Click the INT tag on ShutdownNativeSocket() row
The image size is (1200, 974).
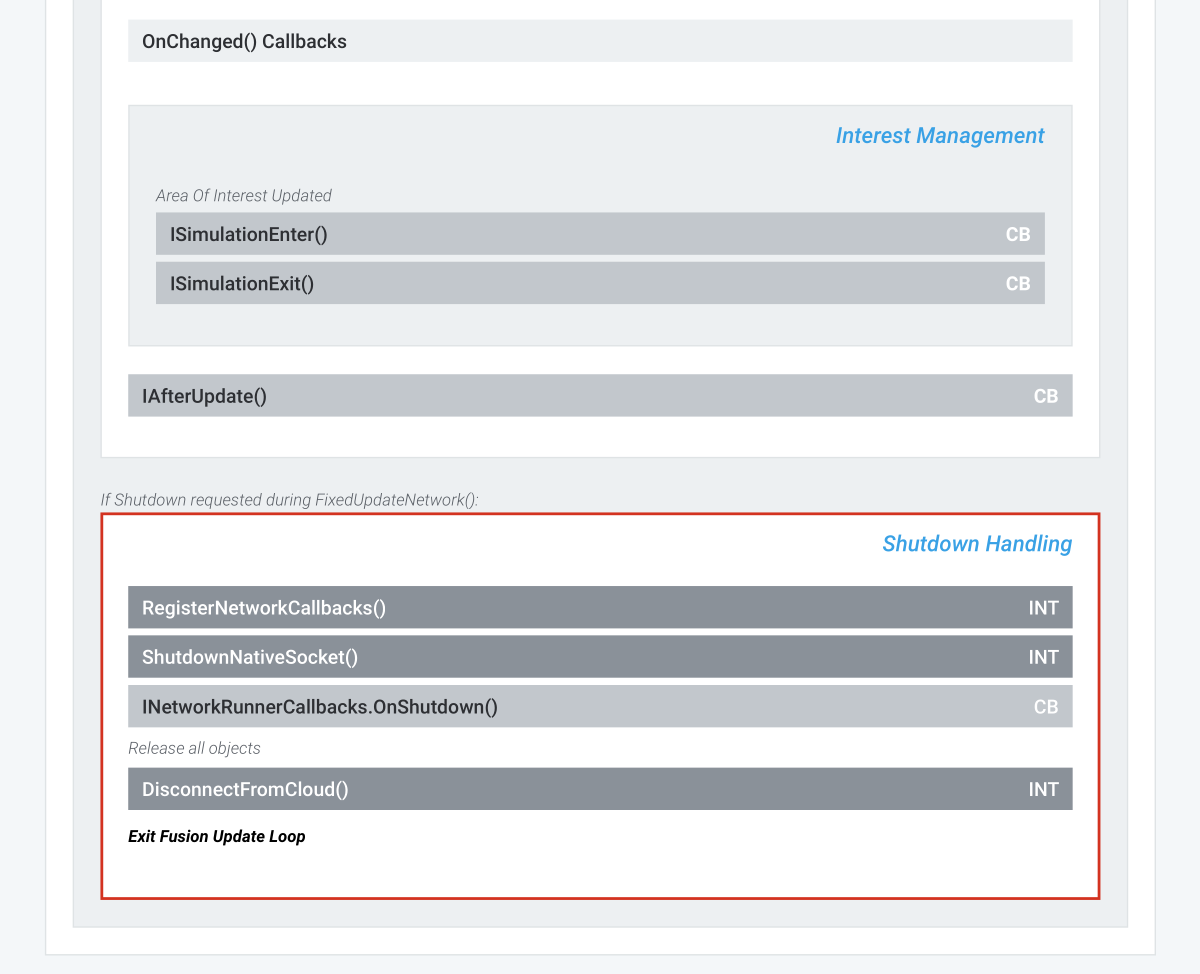1044,658
